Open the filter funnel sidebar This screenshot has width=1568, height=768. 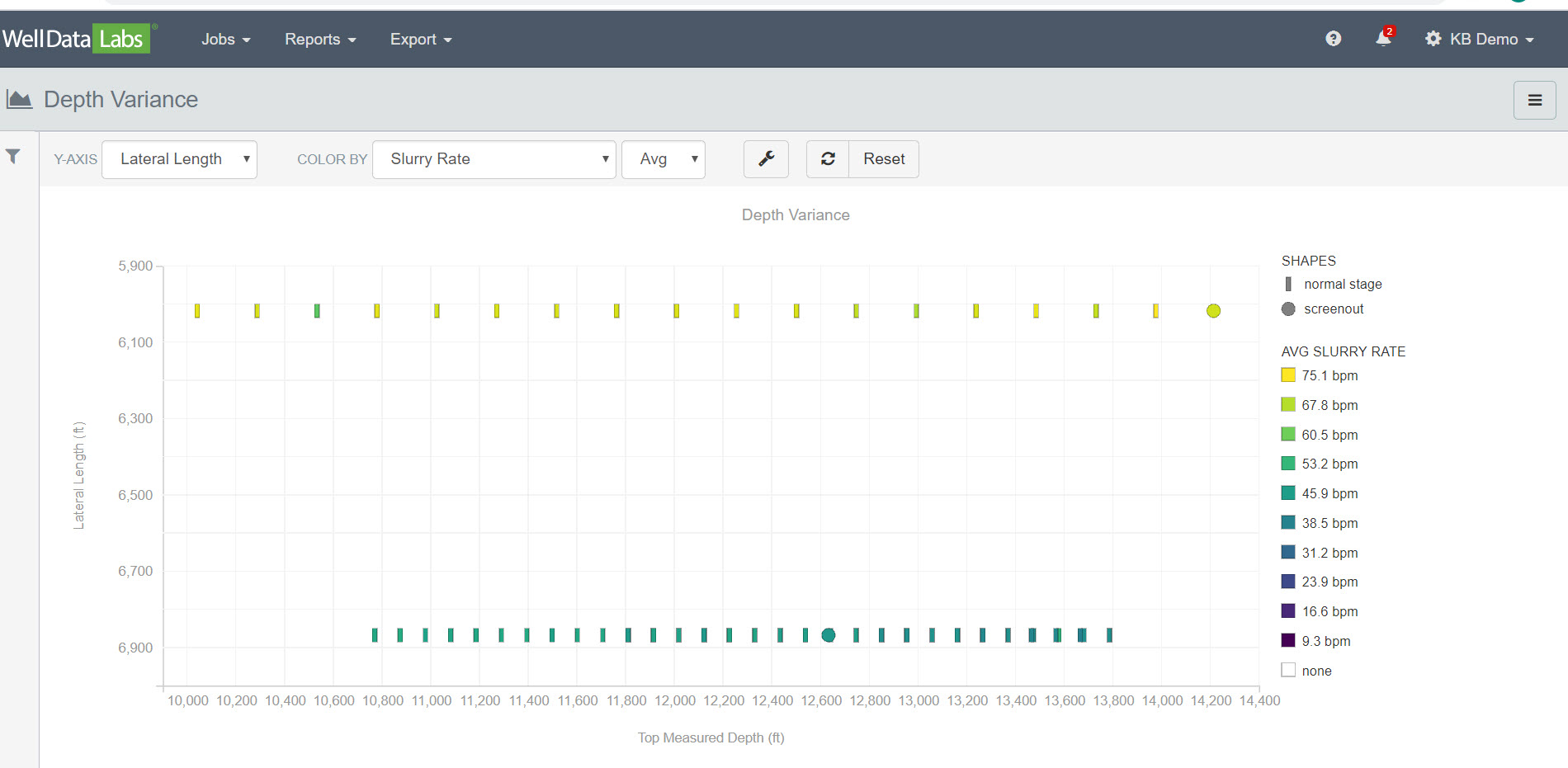[x=13, y=157]
